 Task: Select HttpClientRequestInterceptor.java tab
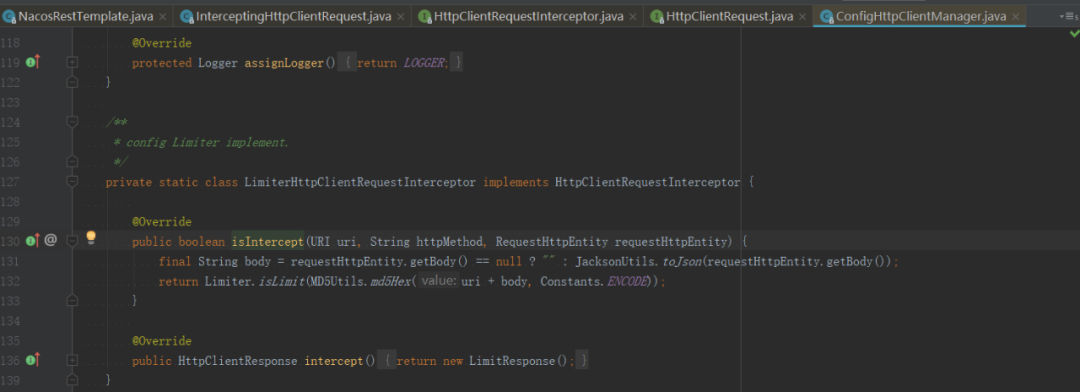click(x=529, y=16)
